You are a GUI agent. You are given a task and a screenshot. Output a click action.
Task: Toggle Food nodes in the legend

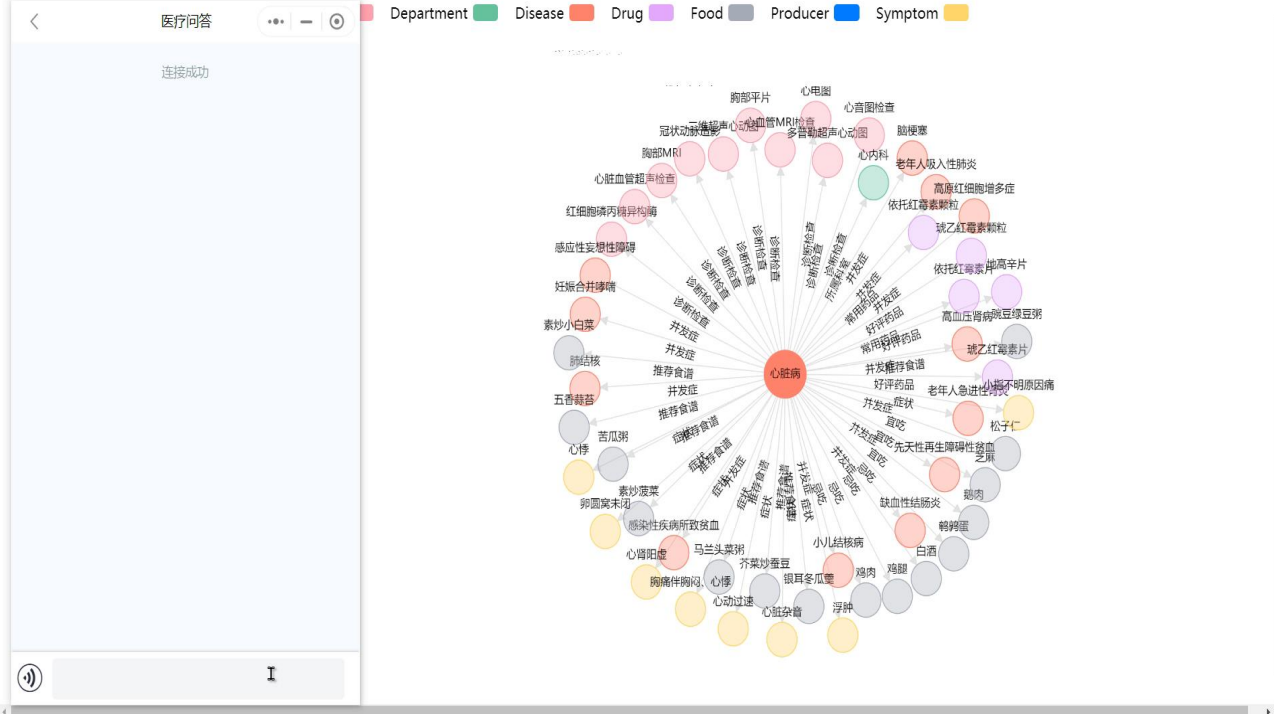[x=706, y=13]
